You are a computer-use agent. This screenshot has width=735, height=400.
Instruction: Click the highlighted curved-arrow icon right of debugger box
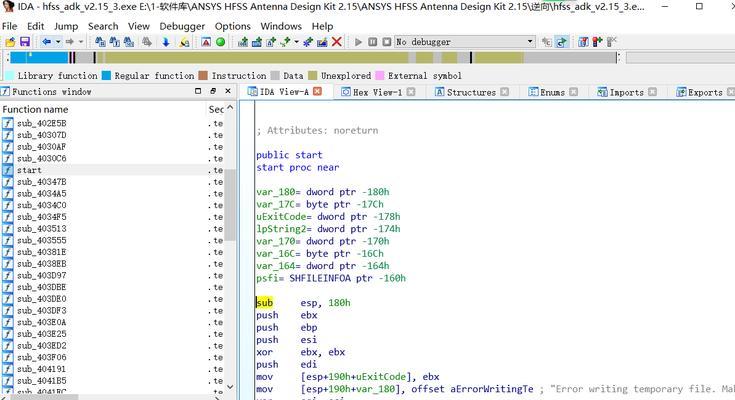[561, 42]
